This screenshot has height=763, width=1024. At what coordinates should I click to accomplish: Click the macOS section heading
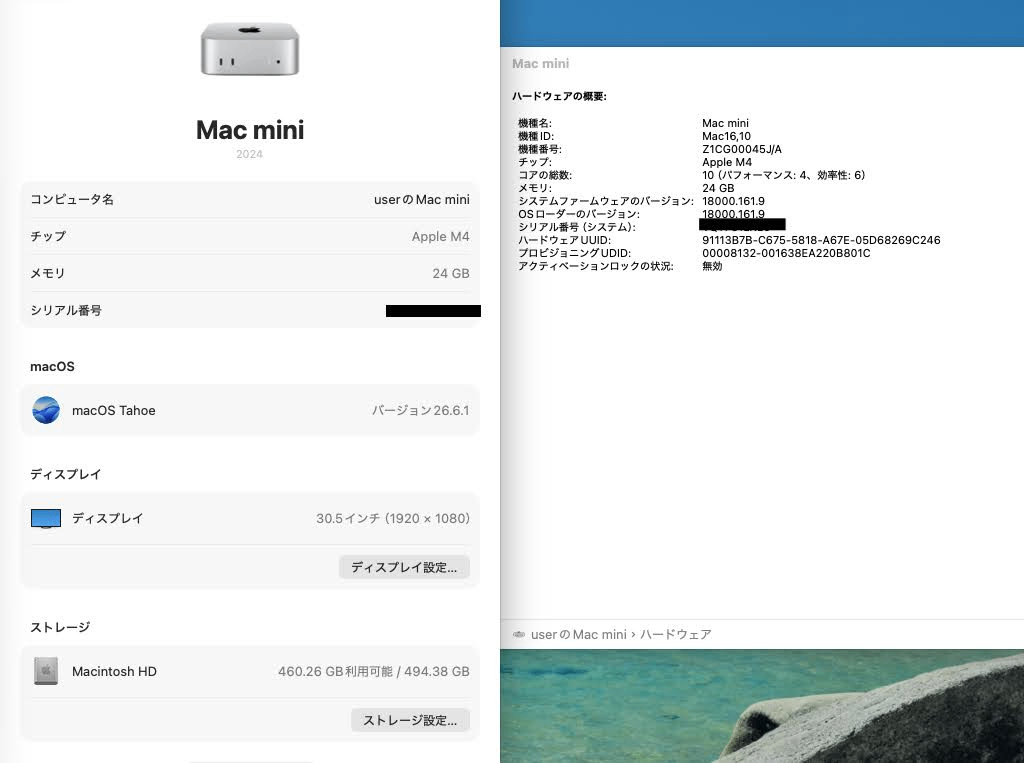coord(52,366)
